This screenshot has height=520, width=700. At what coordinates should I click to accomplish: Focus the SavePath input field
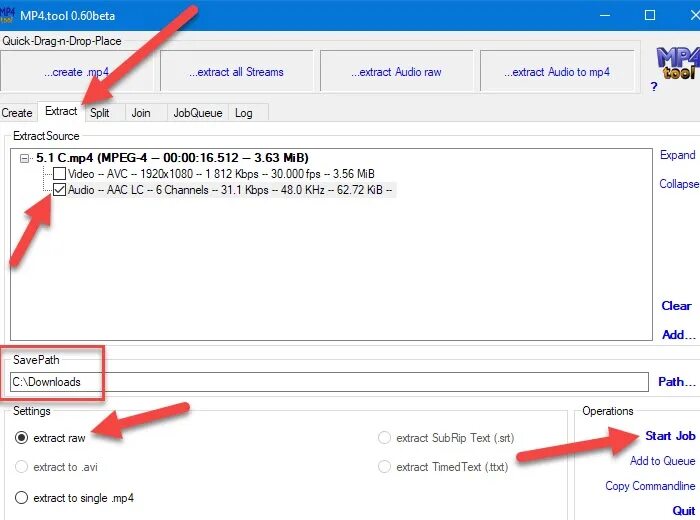pyautogui.click(x=329, y=382)
